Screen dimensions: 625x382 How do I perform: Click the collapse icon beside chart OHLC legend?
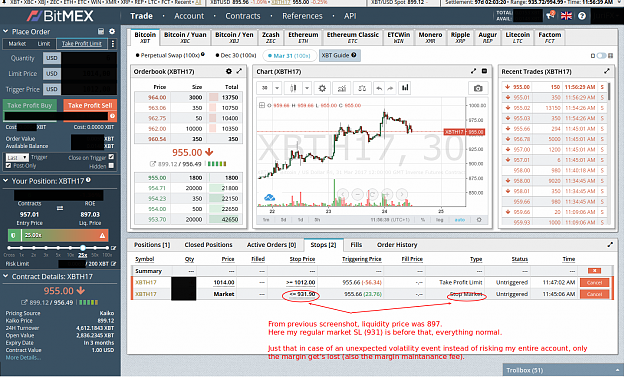click(x=261, y=105)
